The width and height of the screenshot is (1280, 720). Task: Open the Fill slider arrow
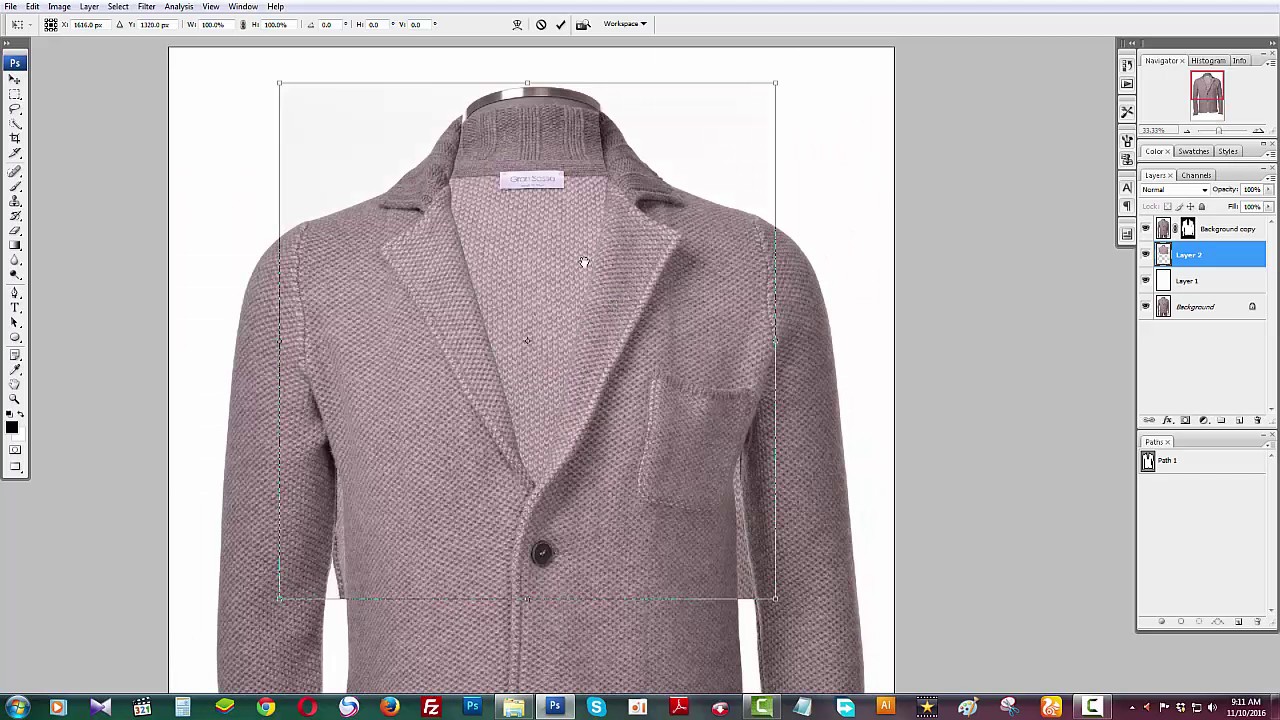(1268, 207)
